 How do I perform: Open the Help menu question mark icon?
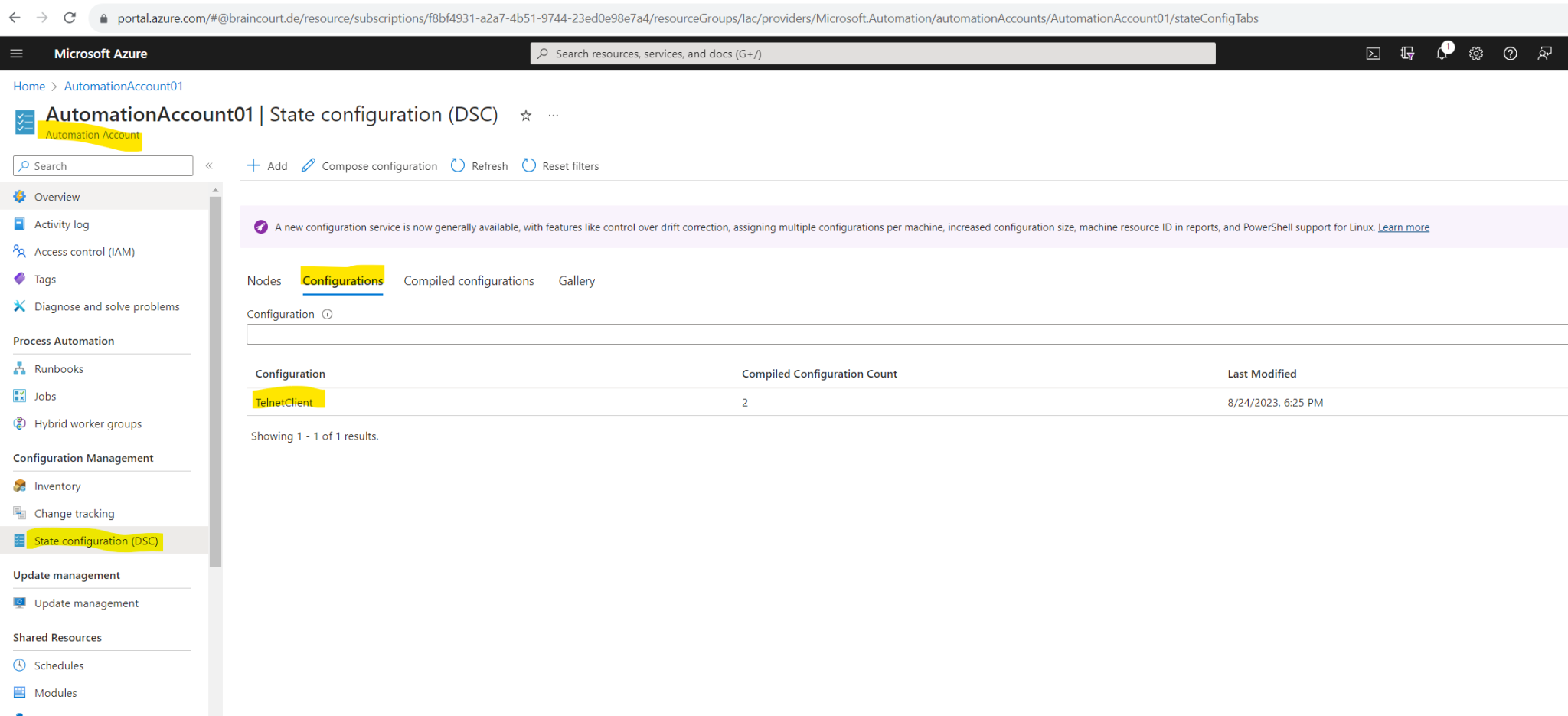click(x=1510, y=53)
